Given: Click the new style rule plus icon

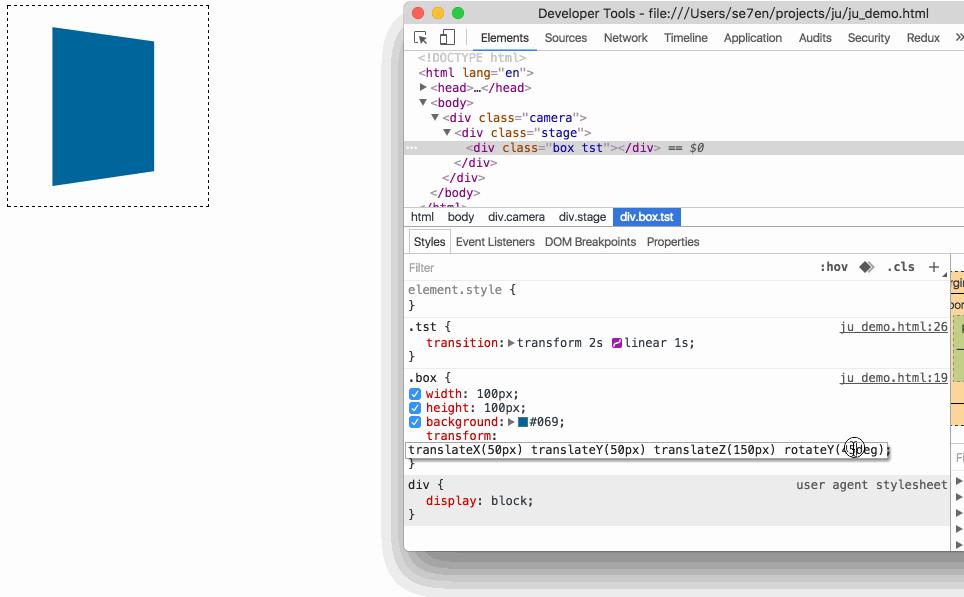Looking at the screenshot, I should tap(934, 267).
